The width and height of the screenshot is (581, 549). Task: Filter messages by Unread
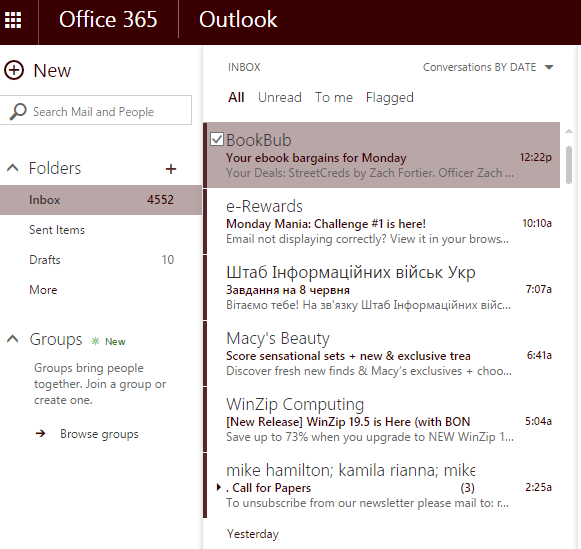[280, 97]
